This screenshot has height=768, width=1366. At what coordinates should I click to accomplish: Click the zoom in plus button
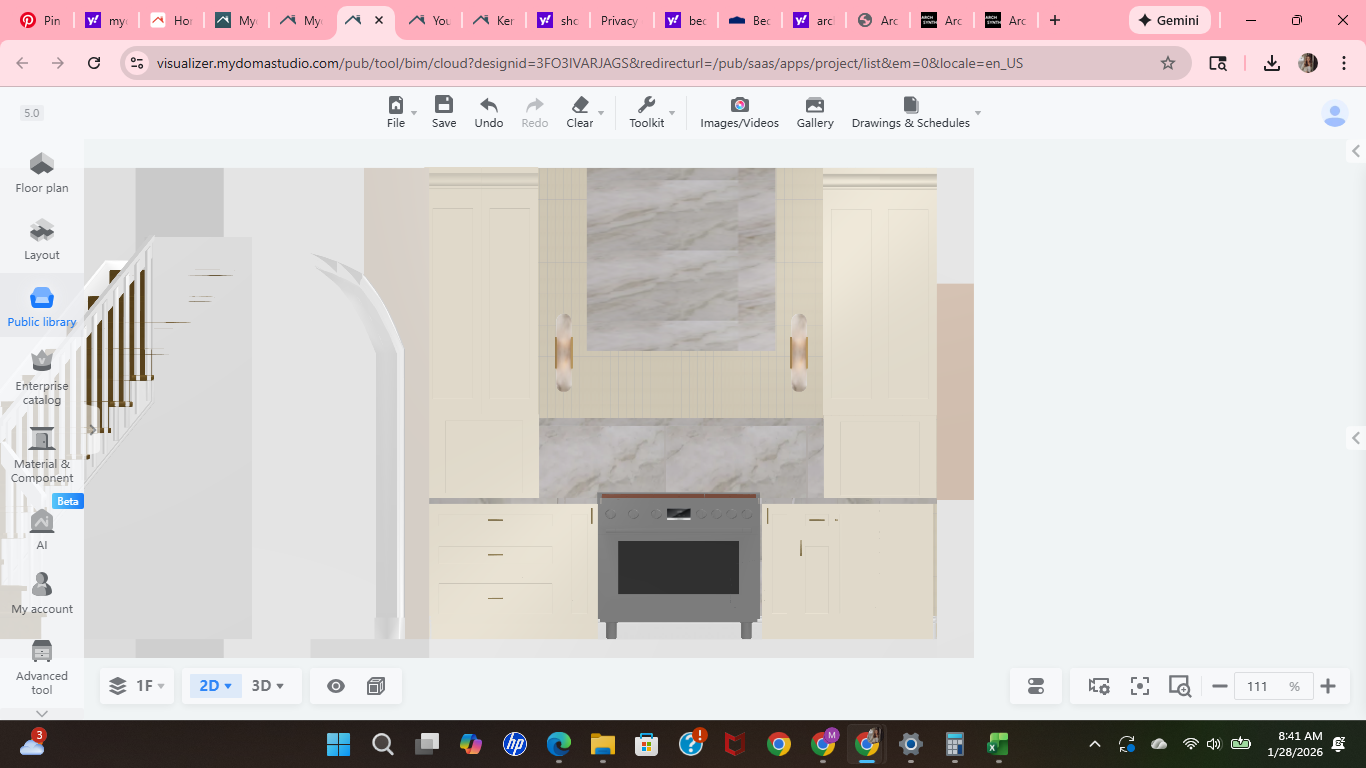tap(1328, 686)
